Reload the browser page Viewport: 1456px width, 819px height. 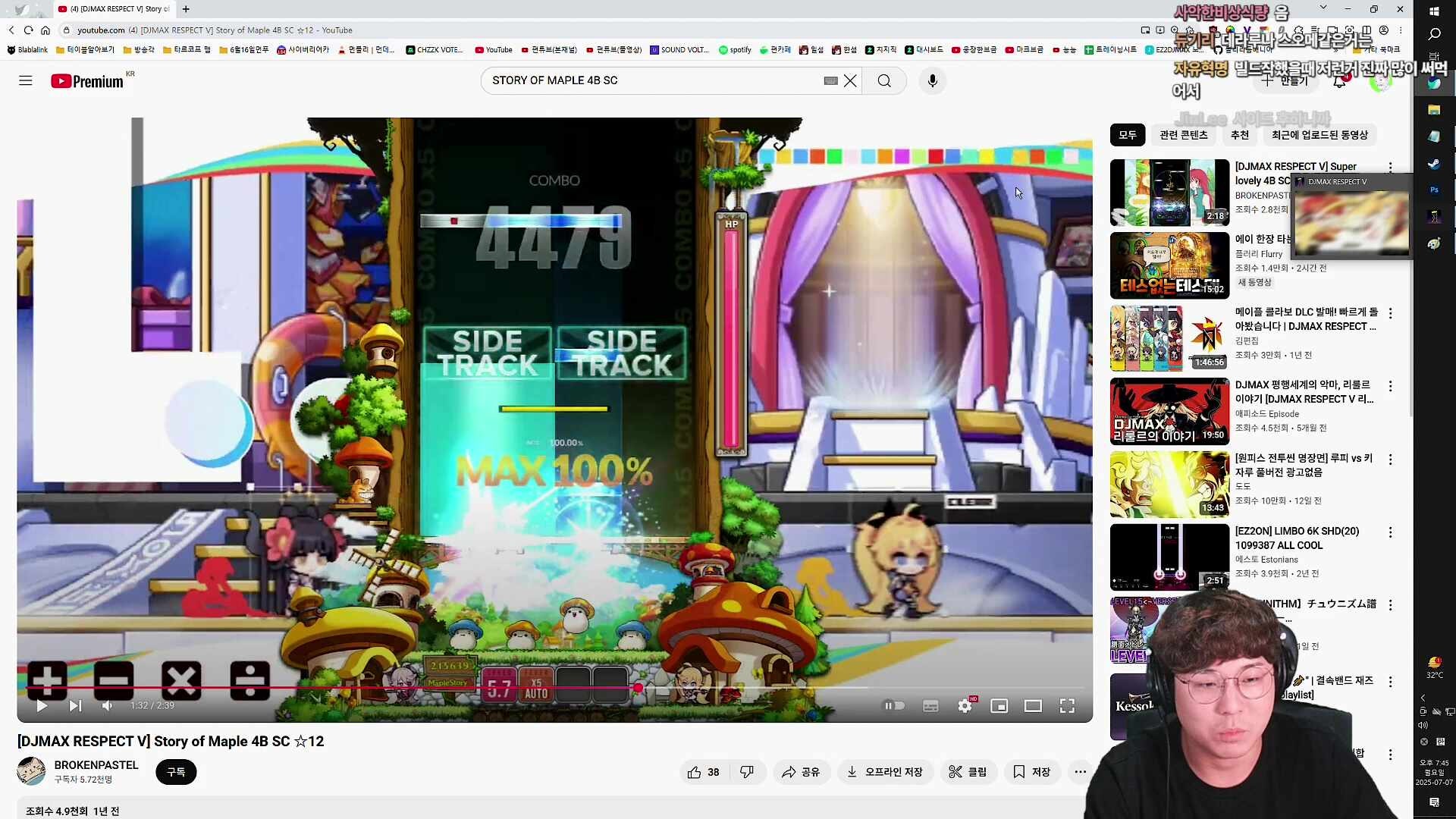[29, 30]
